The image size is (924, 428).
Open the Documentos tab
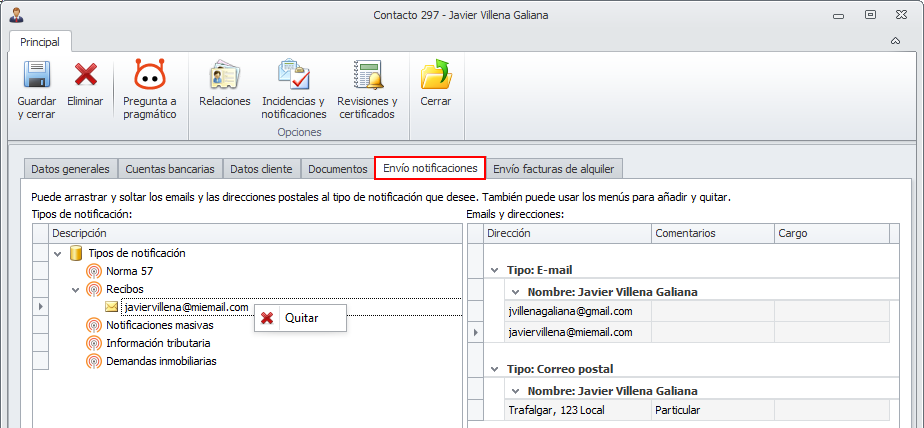click(338, 169)
